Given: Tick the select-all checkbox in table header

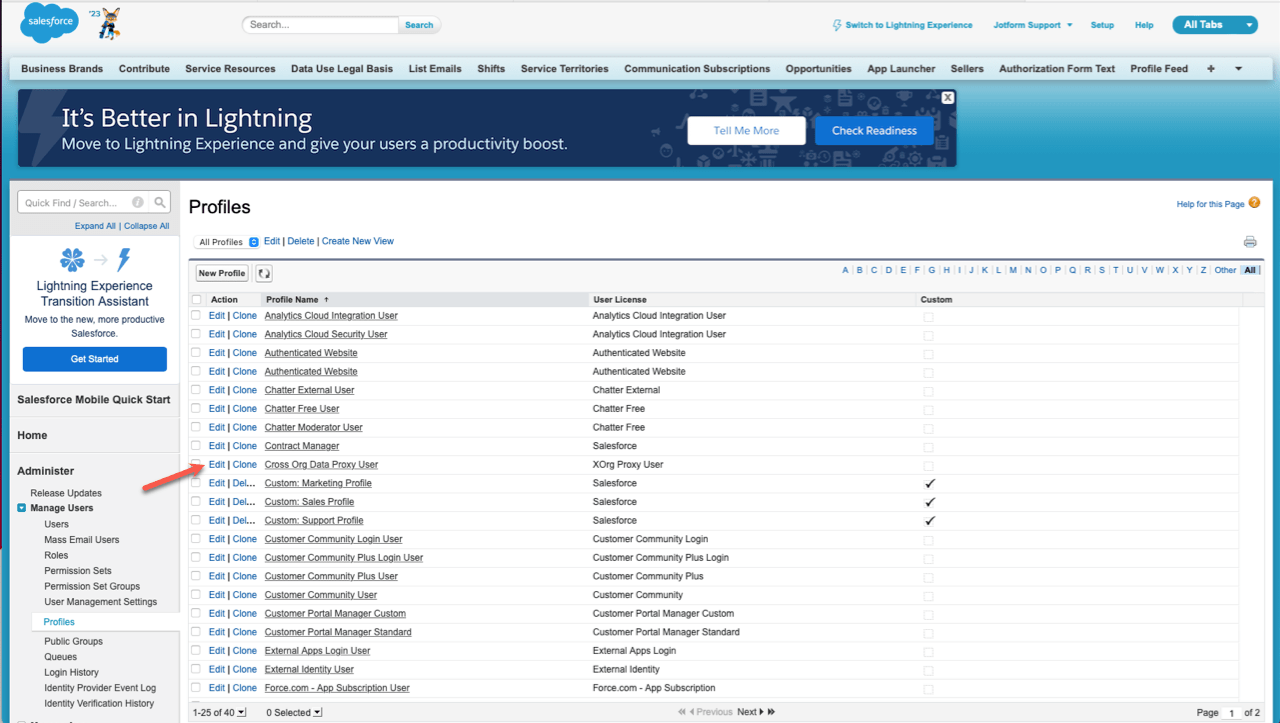Looking at the screenshot, I should pyautogui.click(x=196, y=299).
